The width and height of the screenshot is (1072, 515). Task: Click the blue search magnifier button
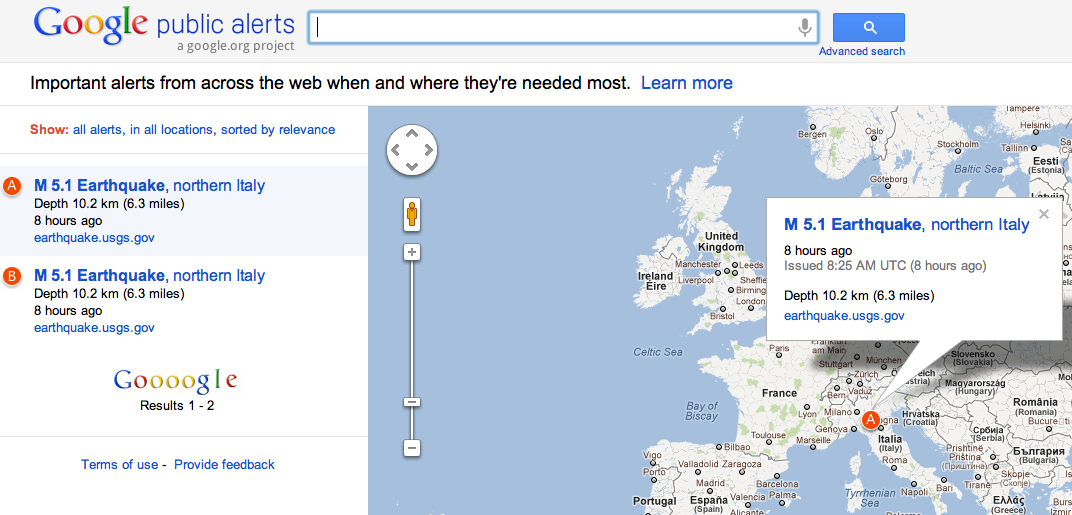click(x=868, y=27)
